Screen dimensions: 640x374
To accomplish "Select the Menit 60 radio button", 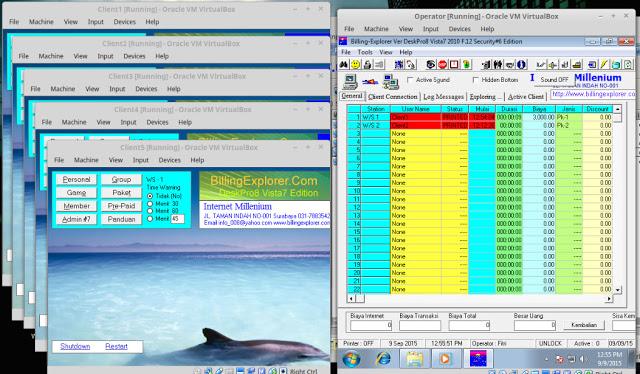I will coord(150,211).
